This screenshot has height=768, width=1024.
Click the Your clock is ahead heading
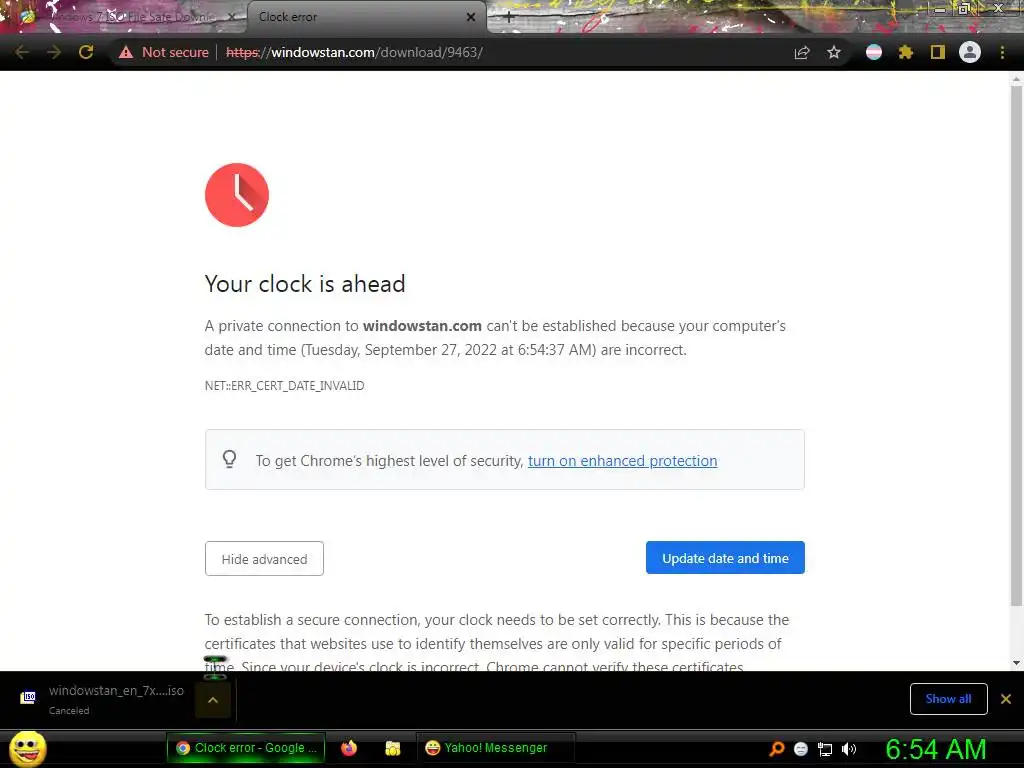(x=305, y=283)
